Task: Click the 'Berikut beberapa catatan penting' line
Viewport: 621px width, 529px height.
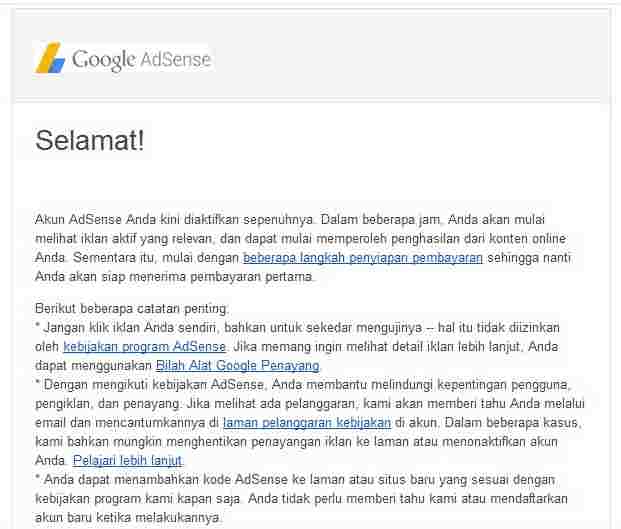Action: click(131, 308)
